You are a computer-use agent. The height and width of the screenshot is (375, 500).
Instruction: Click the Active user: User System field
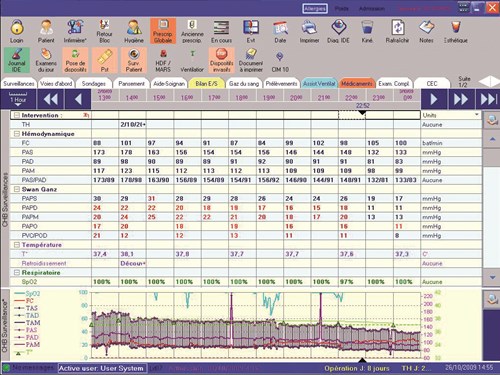coord(102,368)
